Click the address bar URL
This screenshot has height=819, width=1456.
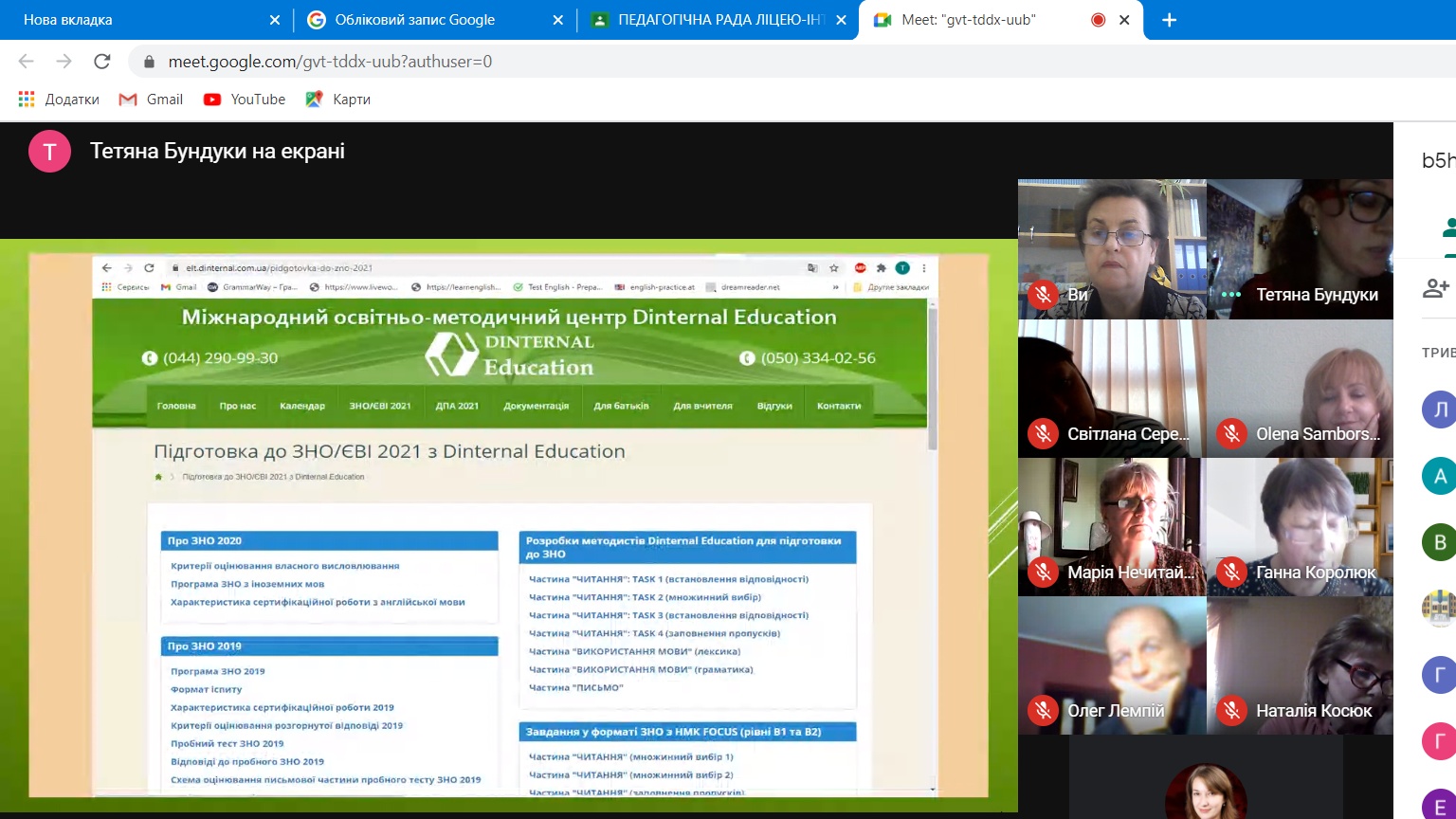(x=330, y=62)
